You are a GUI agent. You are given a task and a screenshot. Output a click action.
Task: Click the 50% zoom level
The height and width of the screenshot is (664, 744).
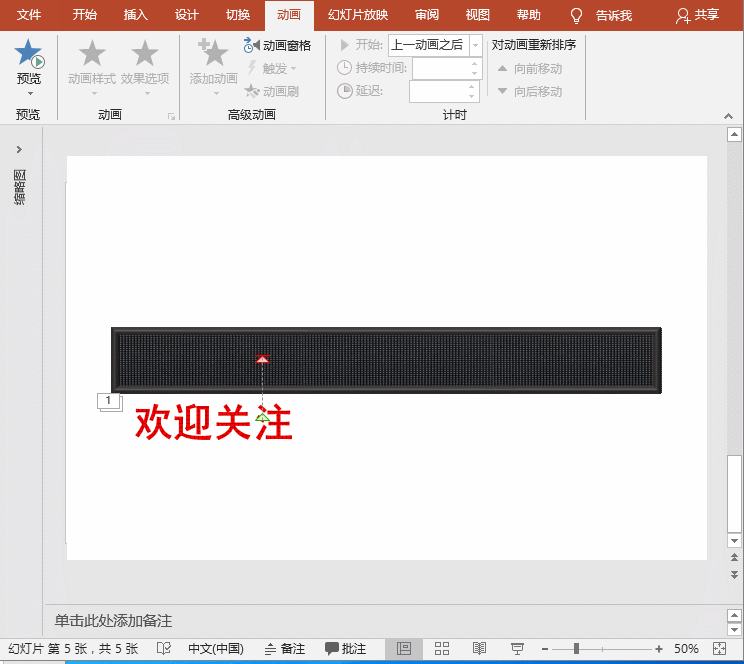(x=686, y=648)
